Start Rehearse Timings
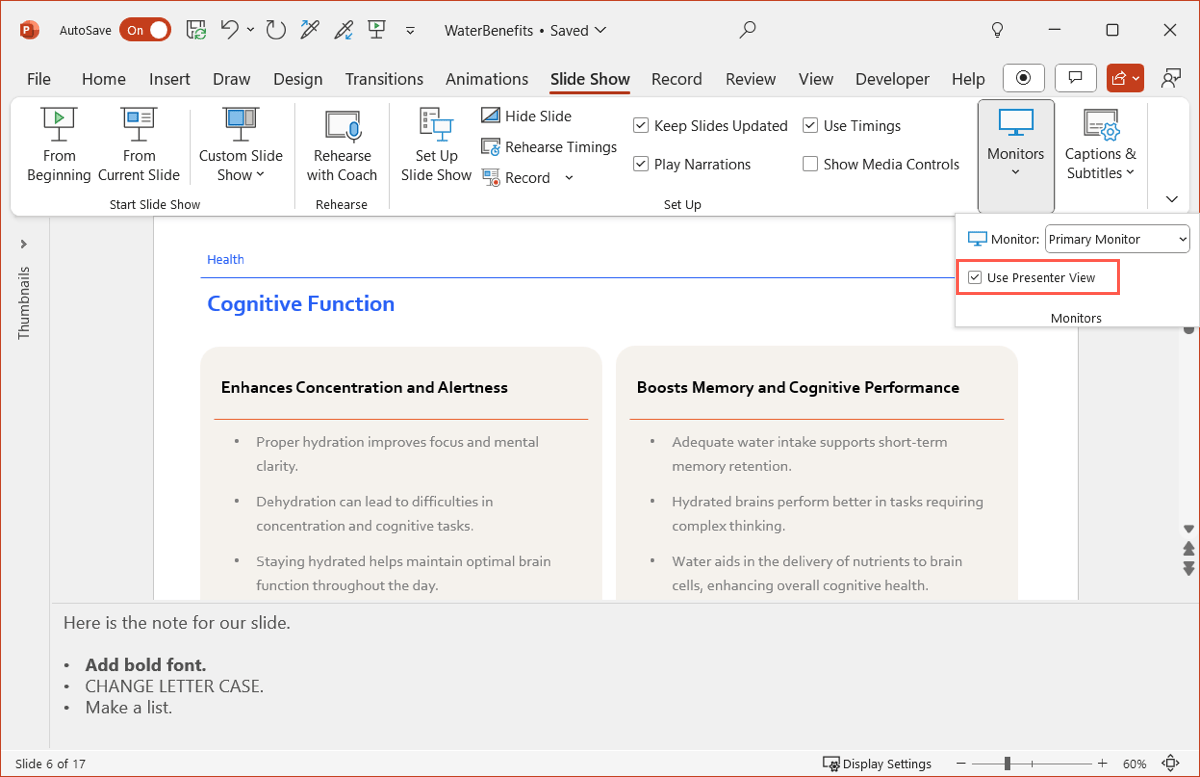The image size is (1200, 777). tap(549, 147)
